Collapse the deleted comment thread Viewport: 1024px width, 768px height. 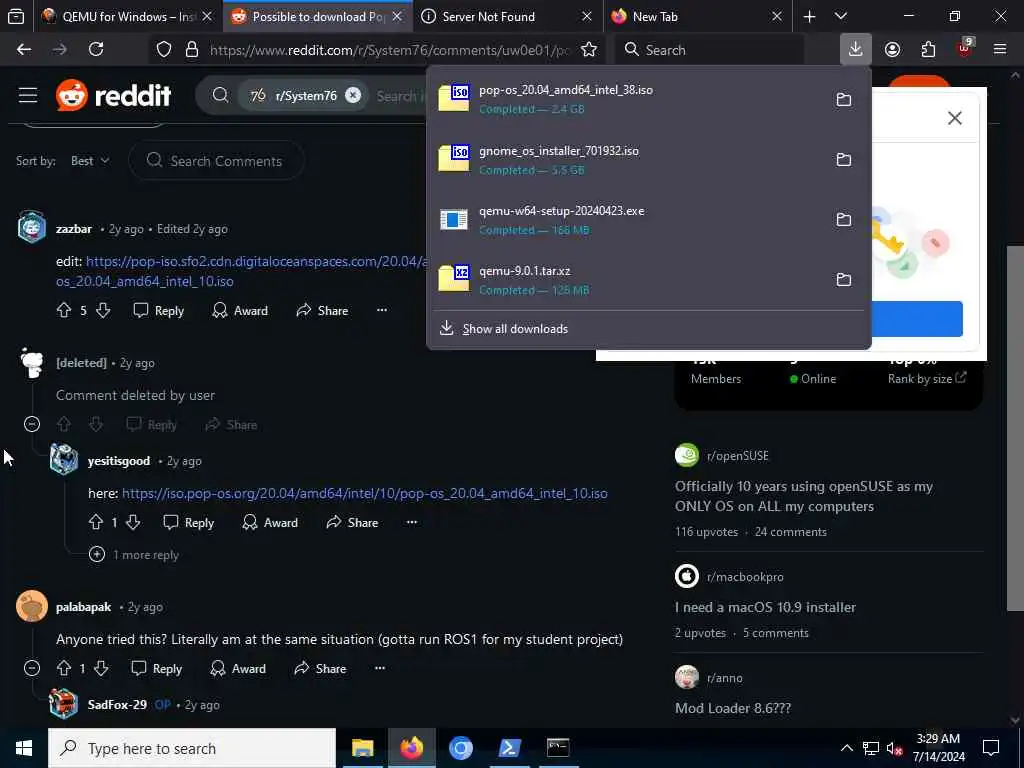pyautogui.click(x=31, y=424)
